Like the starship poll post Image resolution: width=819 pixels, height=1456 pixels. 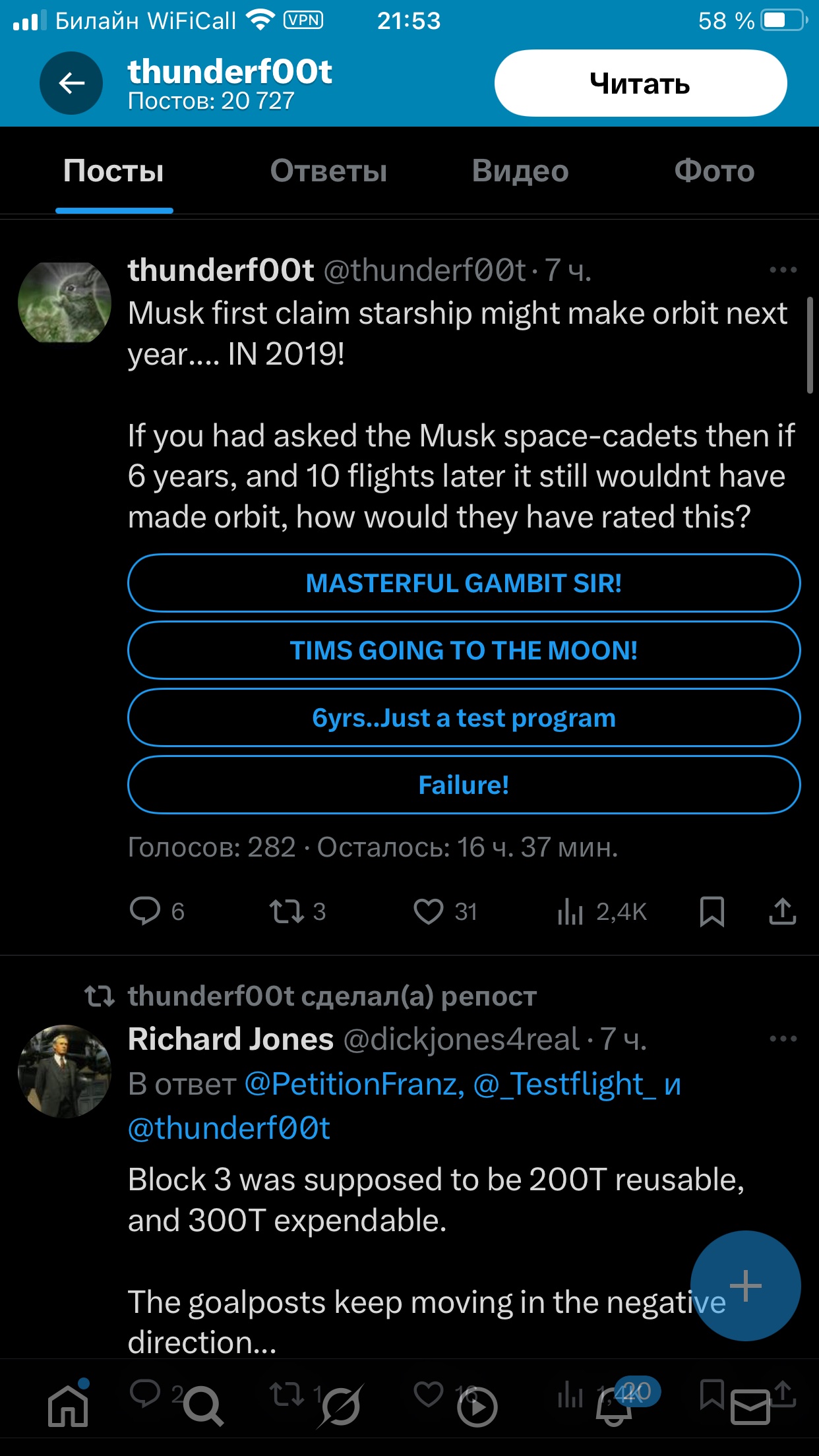point(429,912)
